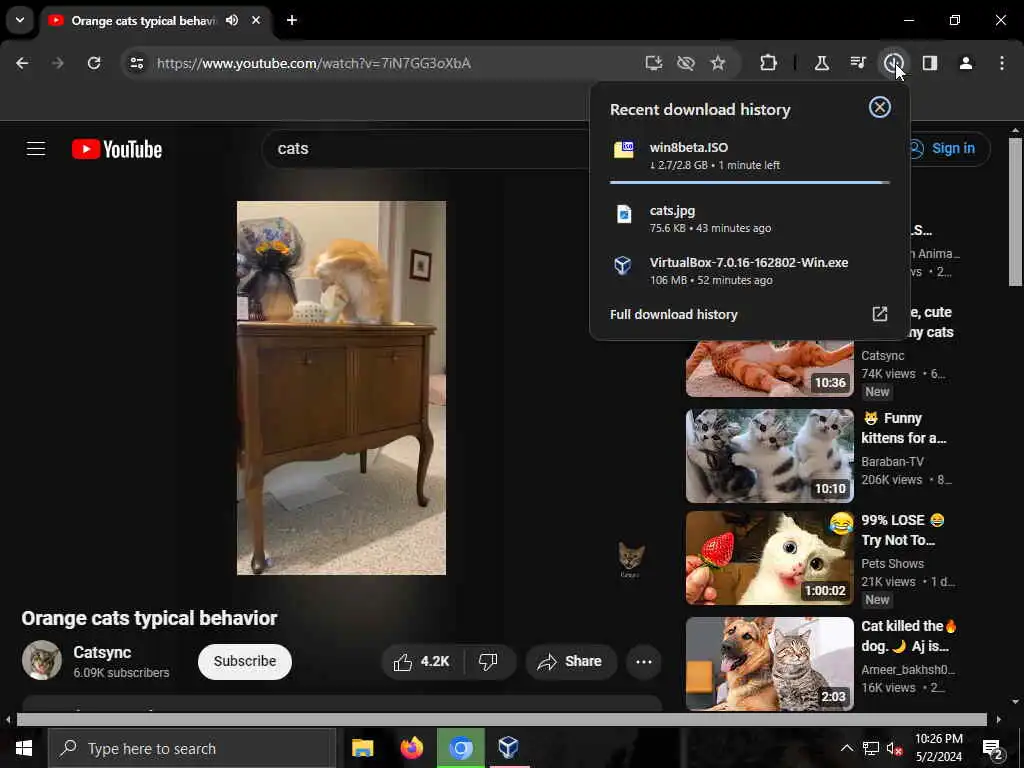This screenshot has height=768, width=1024.
Task: Open the 99% LOSE Try Not To video title
Action: click(903, 530)
